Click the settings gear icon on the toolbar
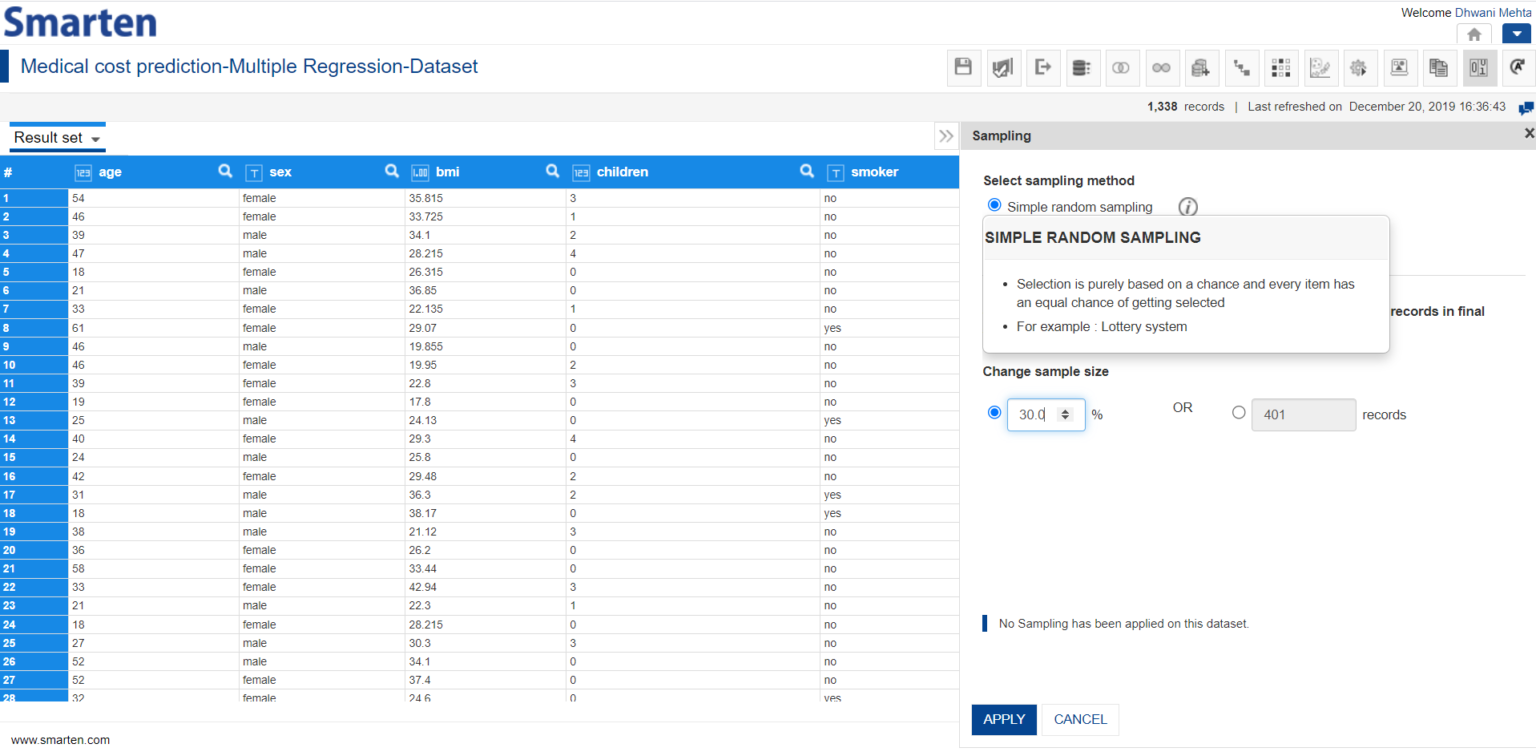 1359,67
